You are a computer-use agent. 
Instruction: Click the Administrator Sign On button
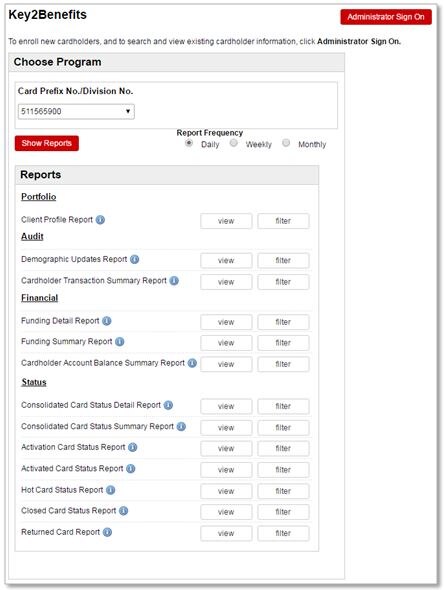[x=386, y=17]
